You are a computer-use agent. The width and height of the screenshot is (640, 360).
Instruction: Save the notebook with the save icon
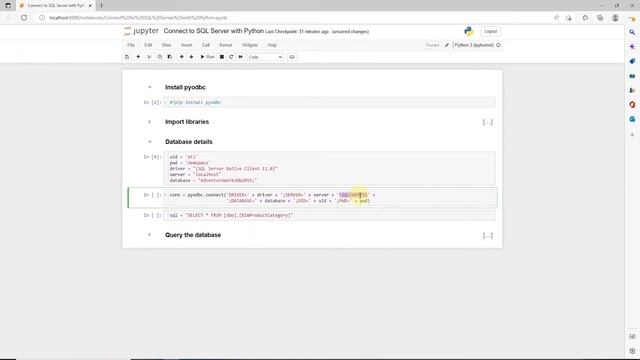(x=127, y=57)
